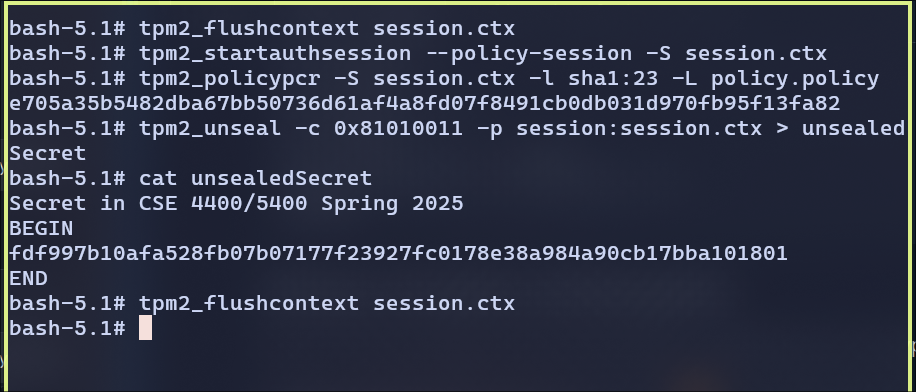Click the policy digest line starting e705a35b
Viewport: 916px width, 392px height.
point(425,103)
